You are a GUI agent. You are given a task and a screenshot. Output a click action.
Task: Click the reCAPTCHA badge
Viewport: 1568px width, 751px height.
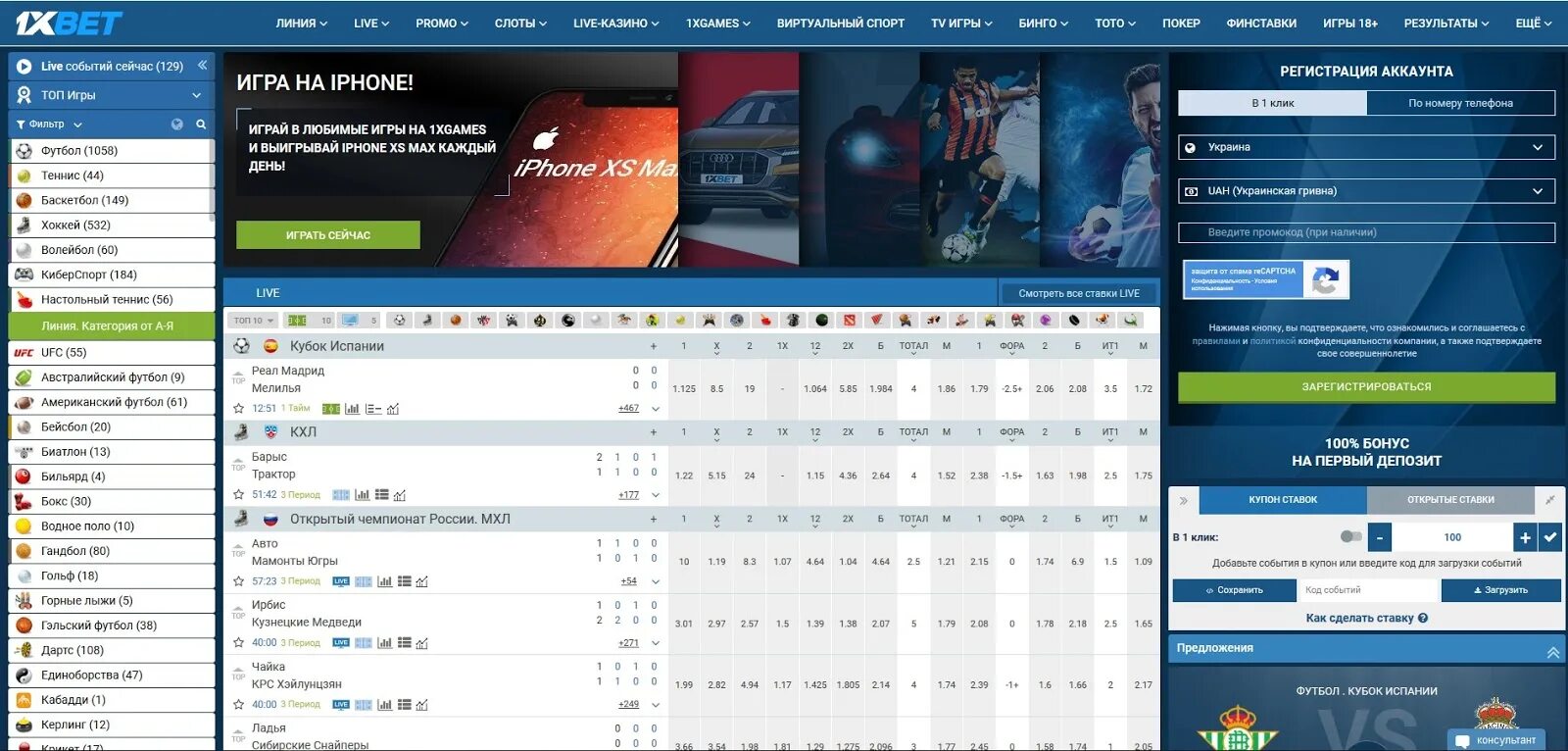coord(1266,279)
